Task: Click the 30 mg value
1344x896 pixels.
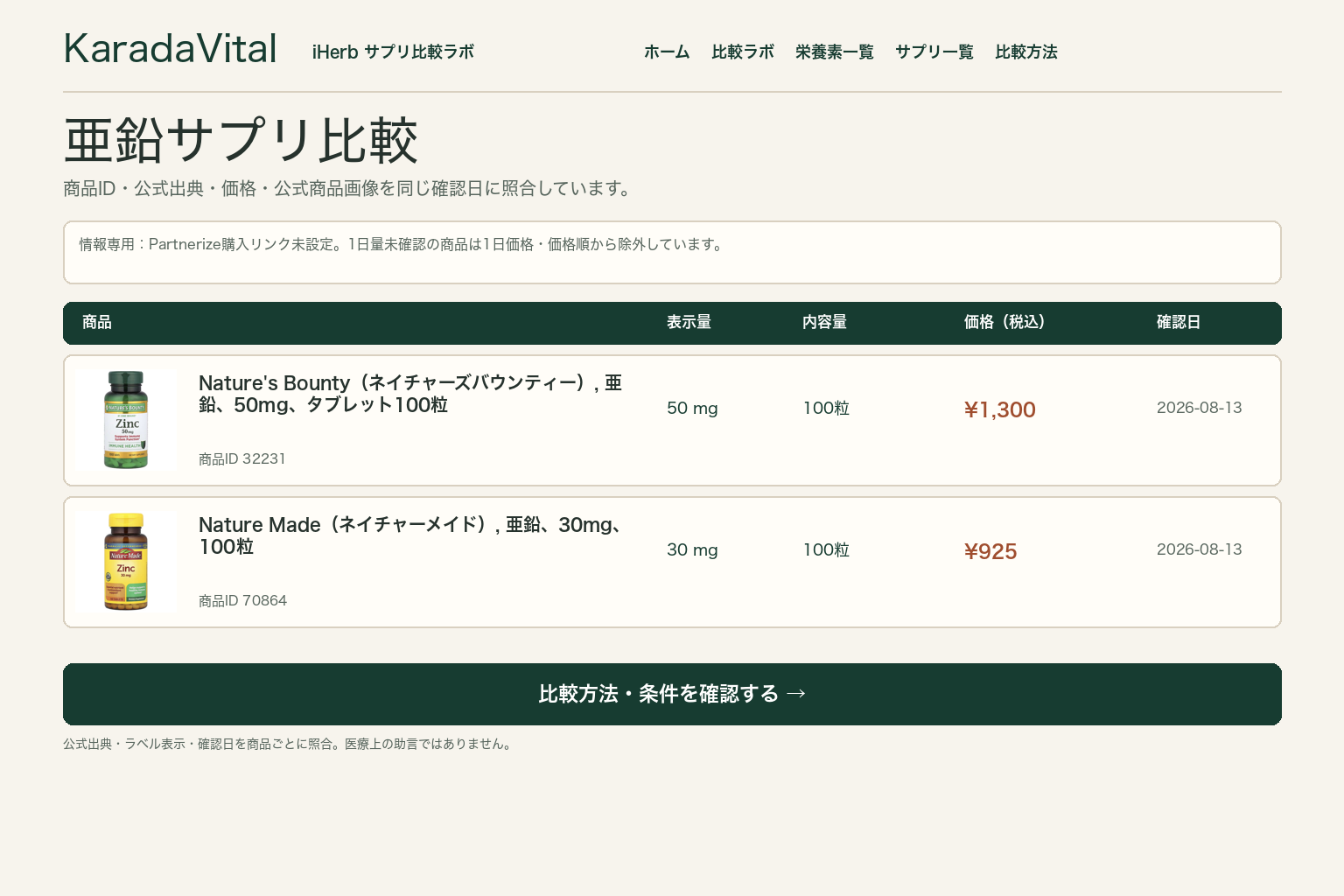Action: 692,550
